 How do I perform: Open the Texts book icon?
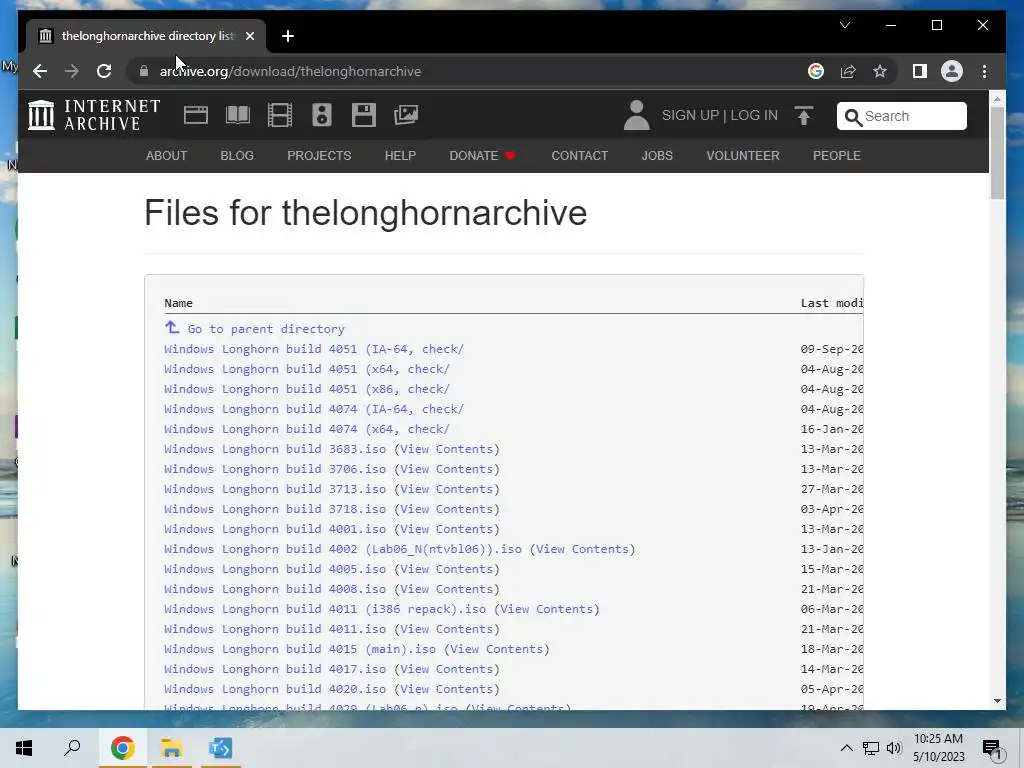click(238, 115)
